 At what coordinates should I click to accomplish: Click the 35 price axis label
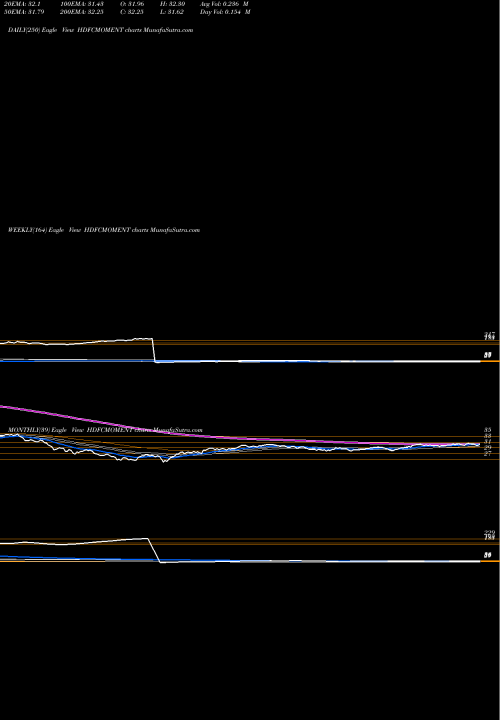(x=488, y=430)
